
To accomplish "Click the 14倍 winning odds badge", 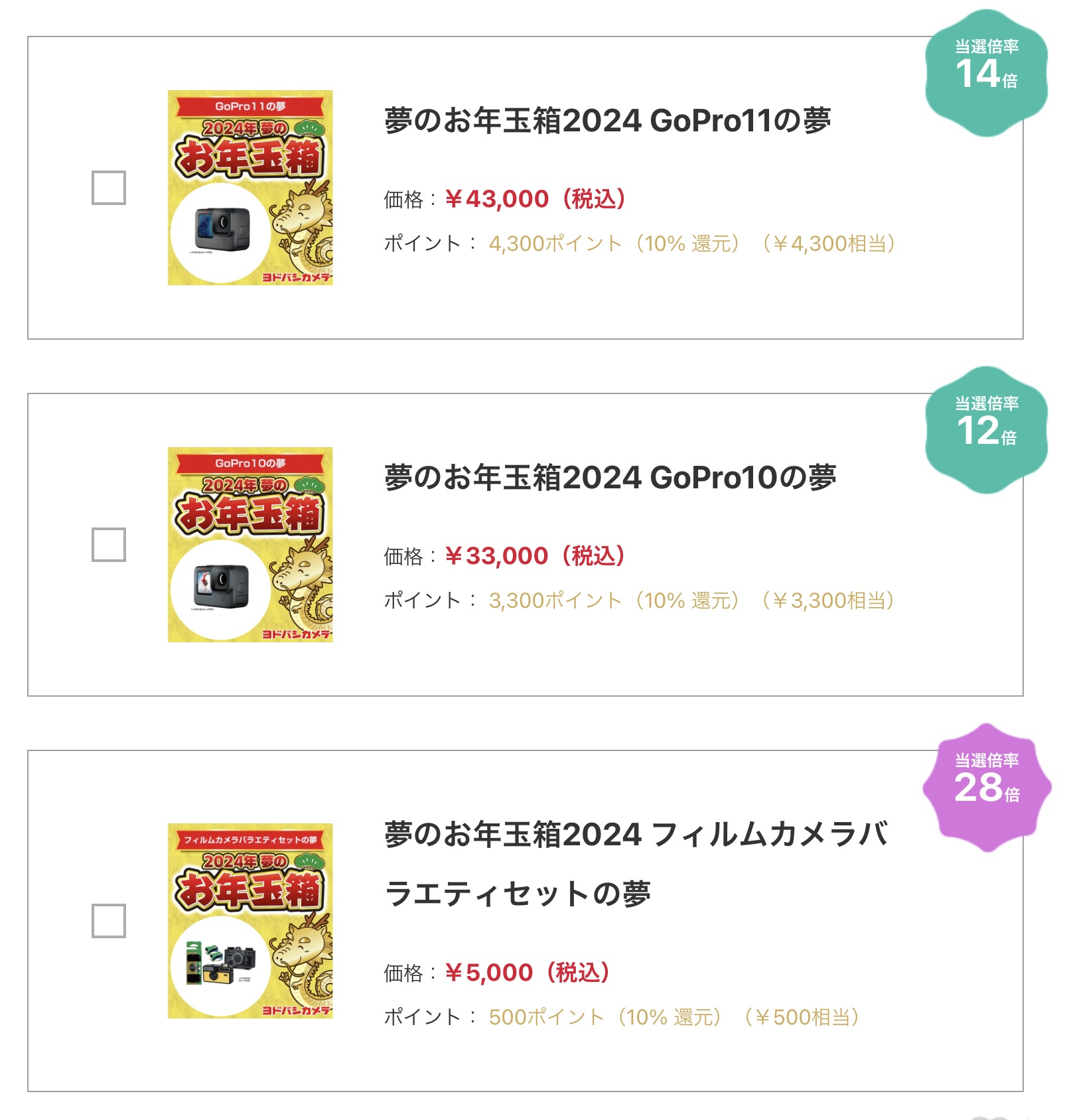I will (986, 73).
